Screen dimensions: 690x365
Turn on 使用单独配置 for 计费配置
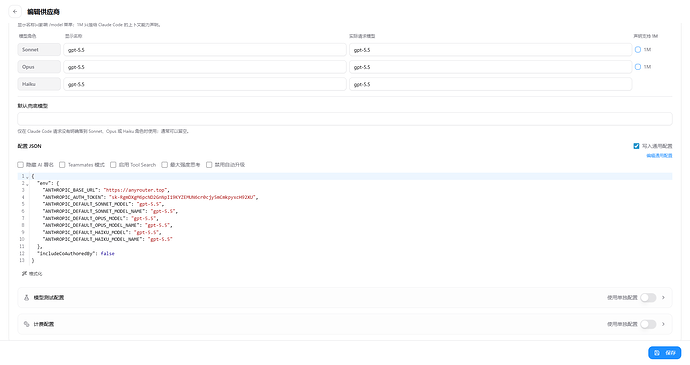[x=648, y=324]
